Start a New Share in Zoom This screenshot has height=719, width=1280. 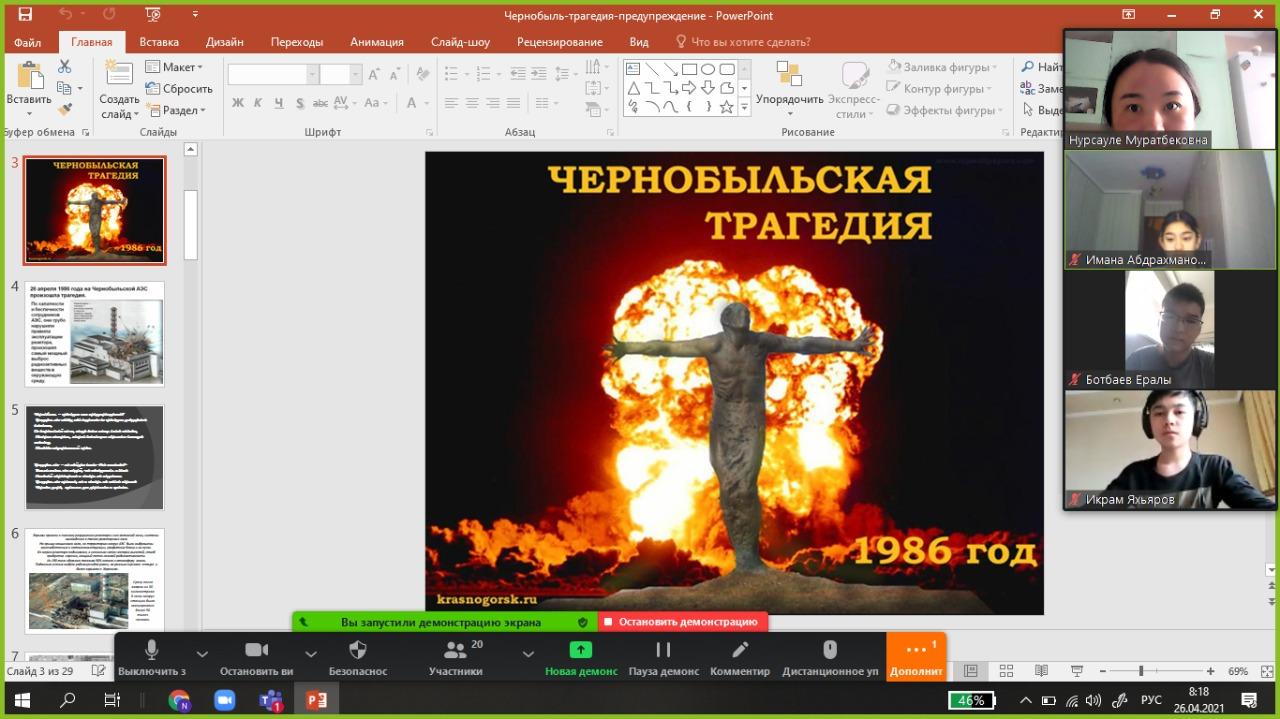pos(581,650)
